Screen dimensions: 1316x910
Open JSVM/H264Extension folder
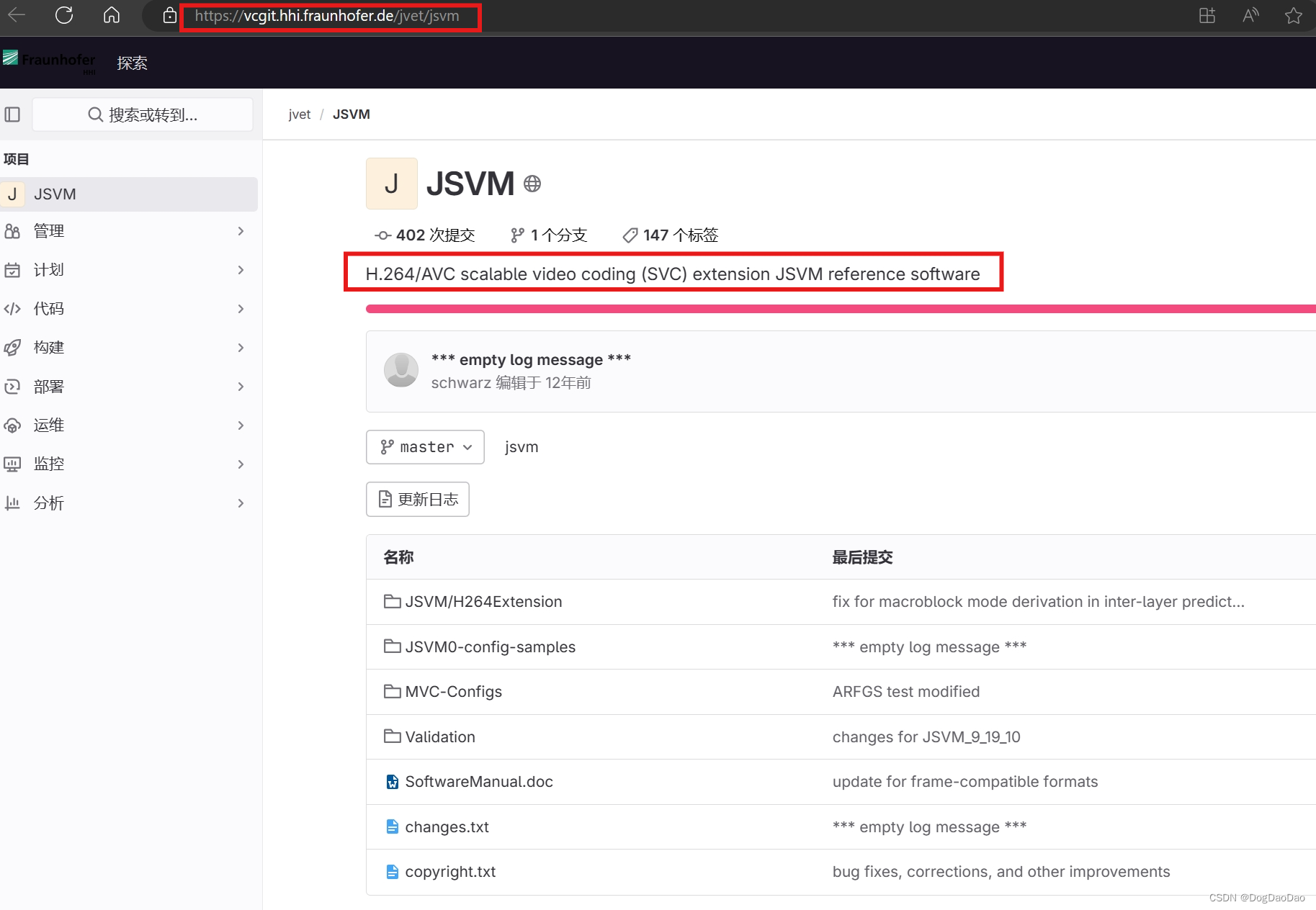[483, 602]
